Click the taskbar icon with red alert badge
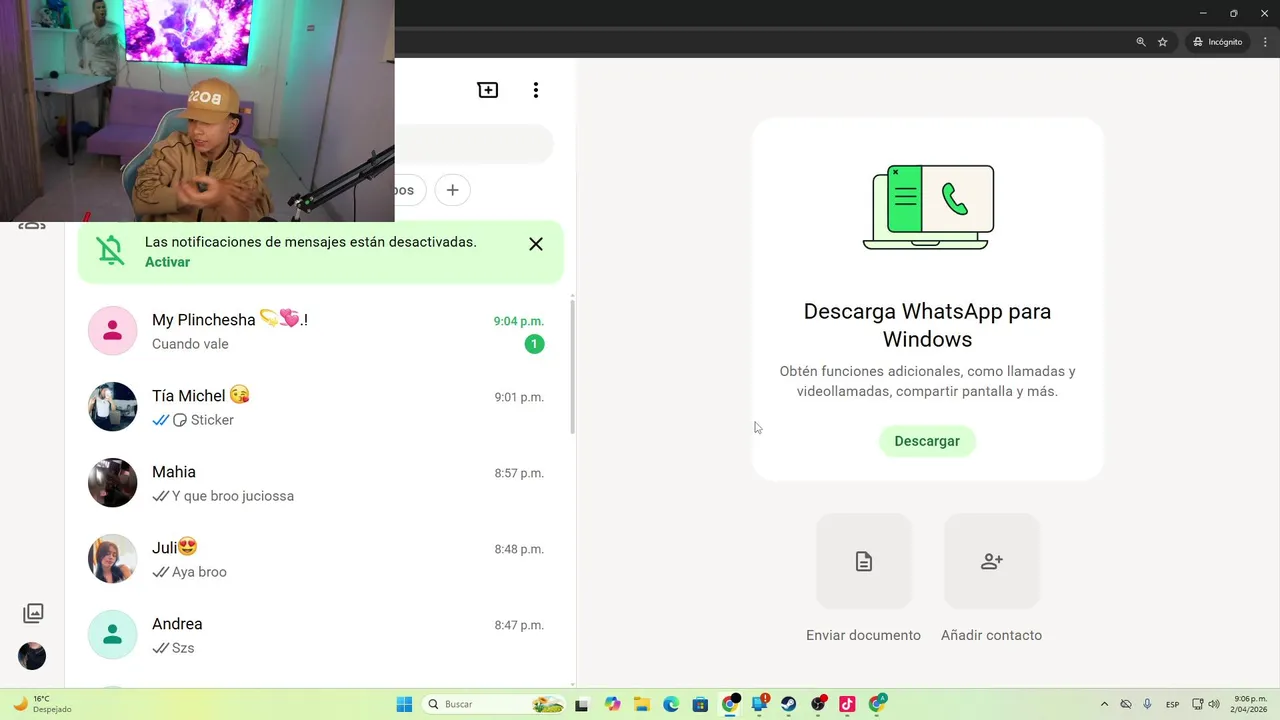Screen dimensions: 1280x720 pyautogui.click(x=760, y=704)
